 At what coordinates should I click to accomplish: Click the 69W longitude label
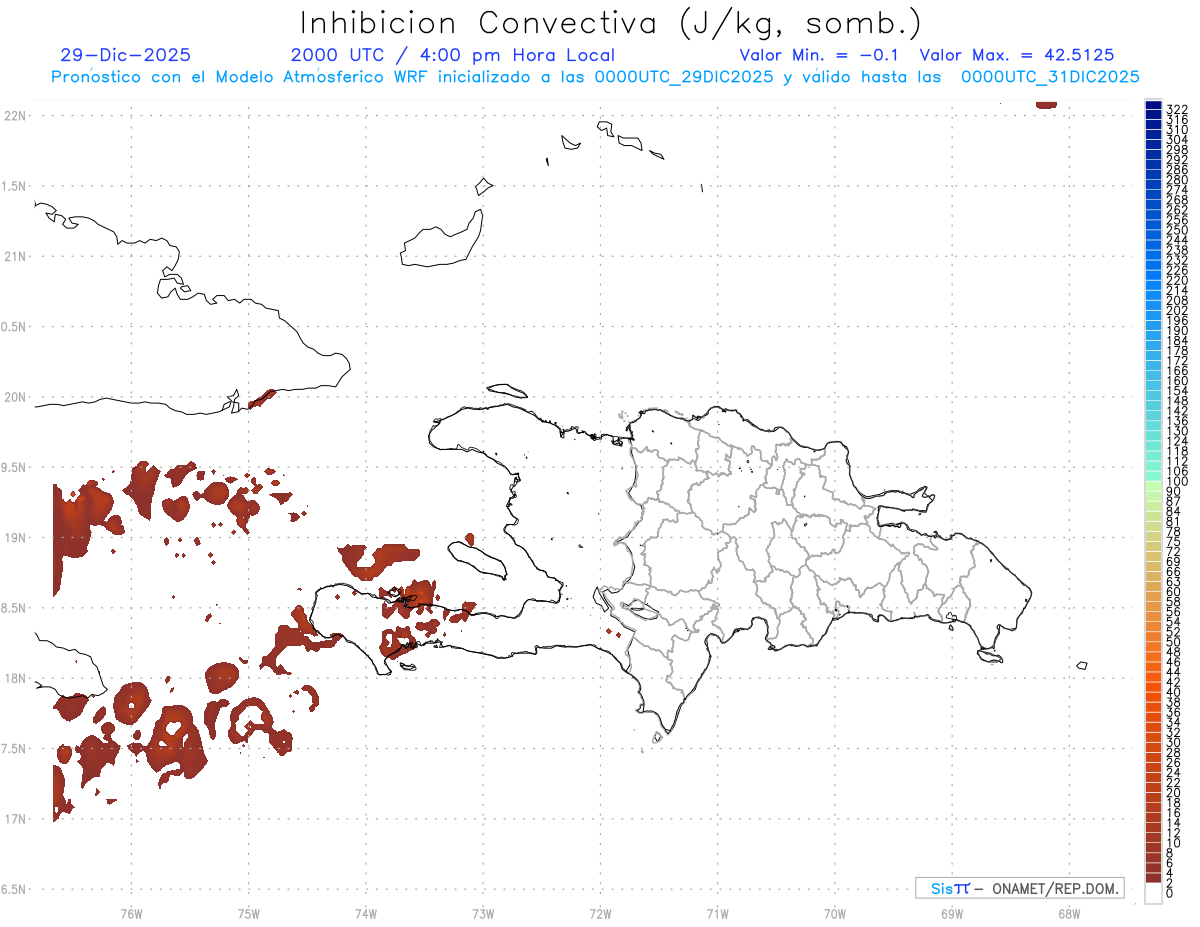coord(952,913)
